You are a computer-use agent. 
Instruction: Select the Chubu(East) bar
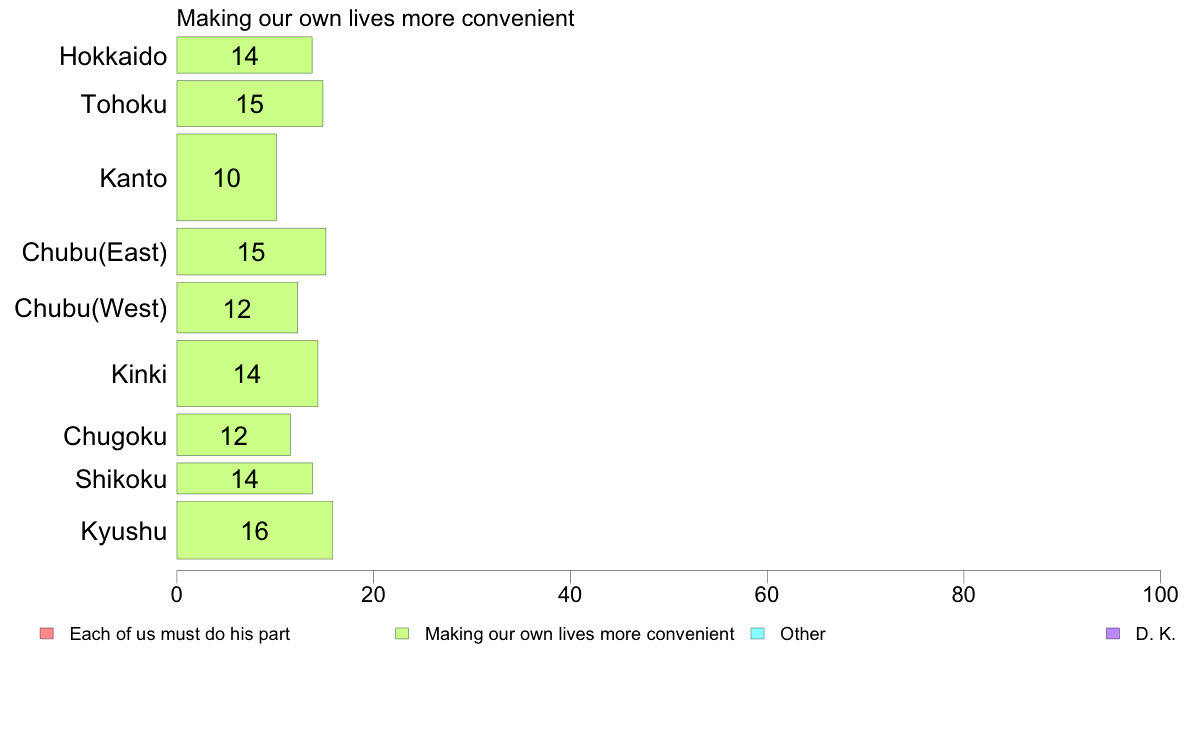[252, 252]
